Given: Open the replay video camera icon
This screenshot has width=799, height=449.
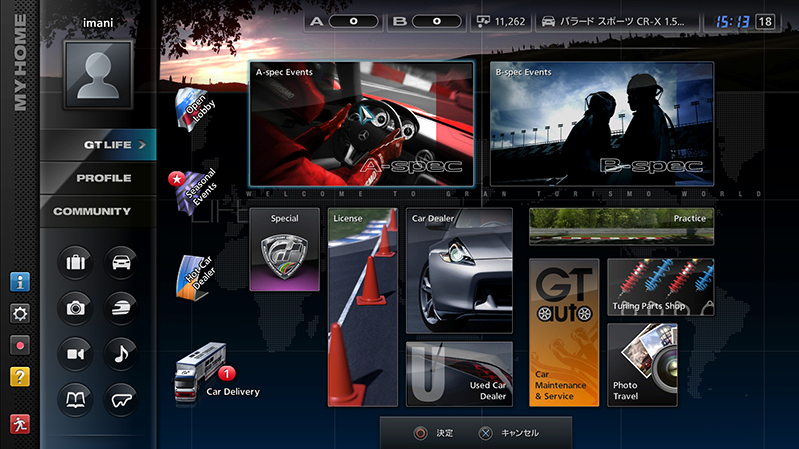Looking at the screenshot, I should [x=75, y=354].
